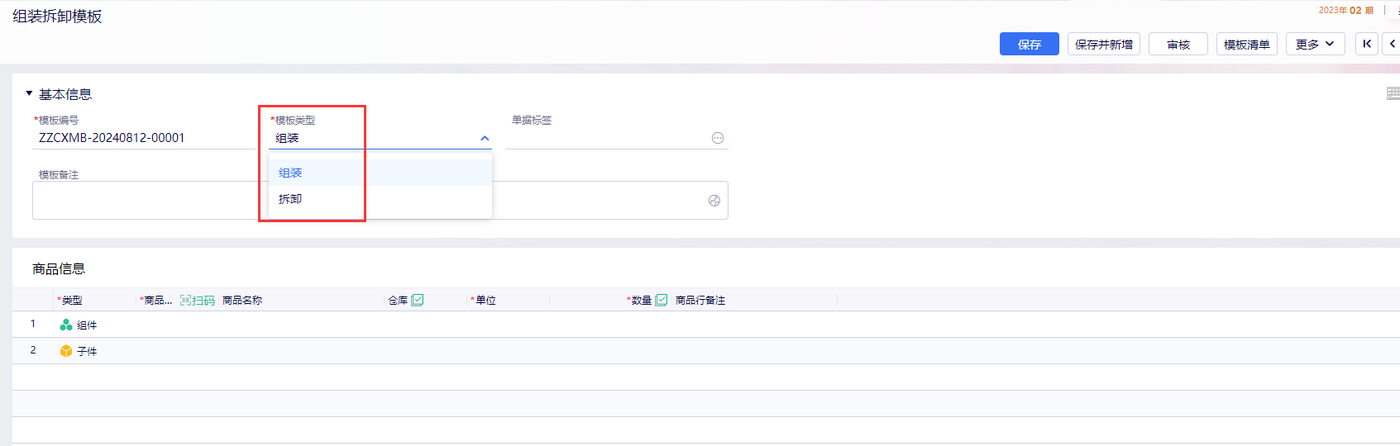Image resolution: width=1400 pixels, height=446 pixels.
Task: Click the 单位 column header
Action: coord(483,300)
